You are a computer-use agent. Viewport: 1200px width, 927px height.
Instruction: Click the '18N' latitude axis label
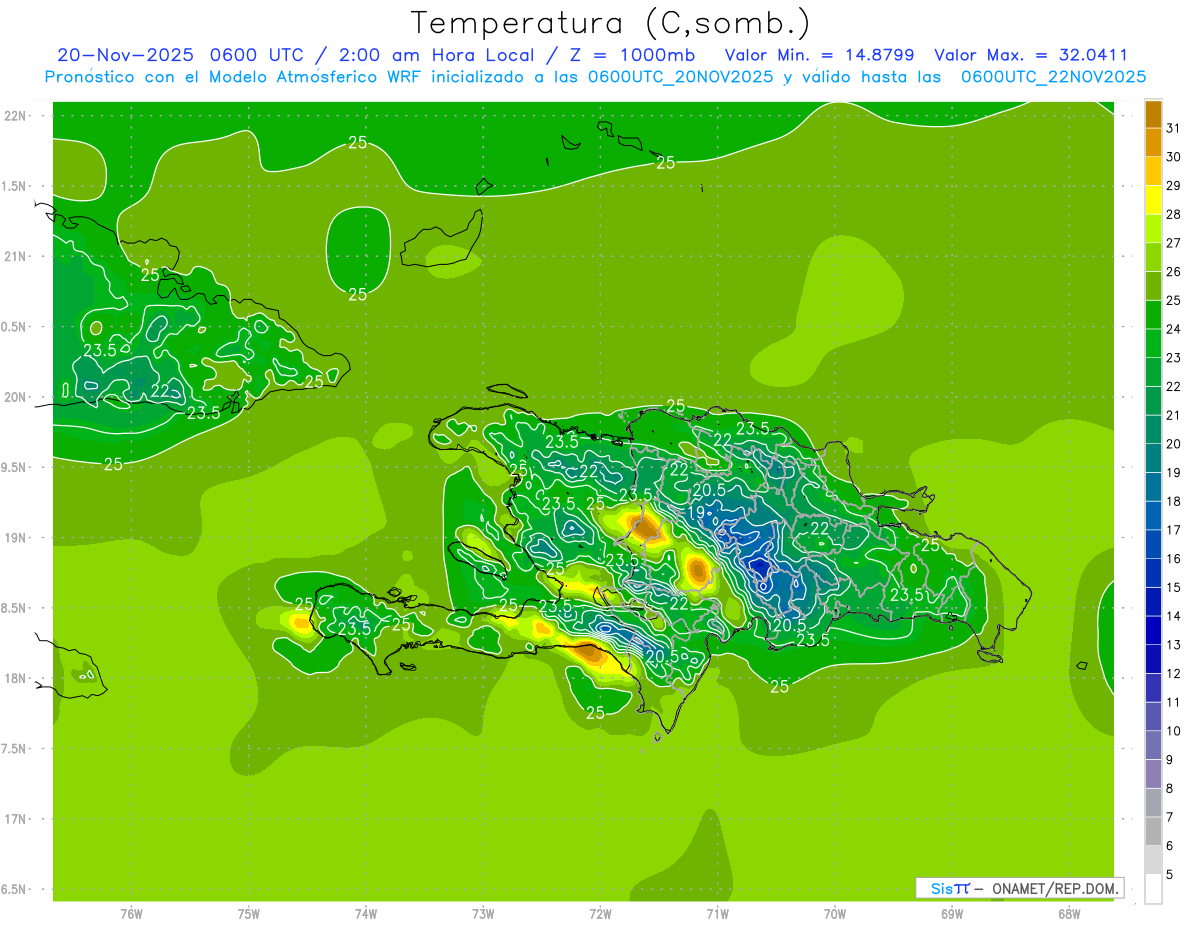pyautogui.click(x=14, y=678)
